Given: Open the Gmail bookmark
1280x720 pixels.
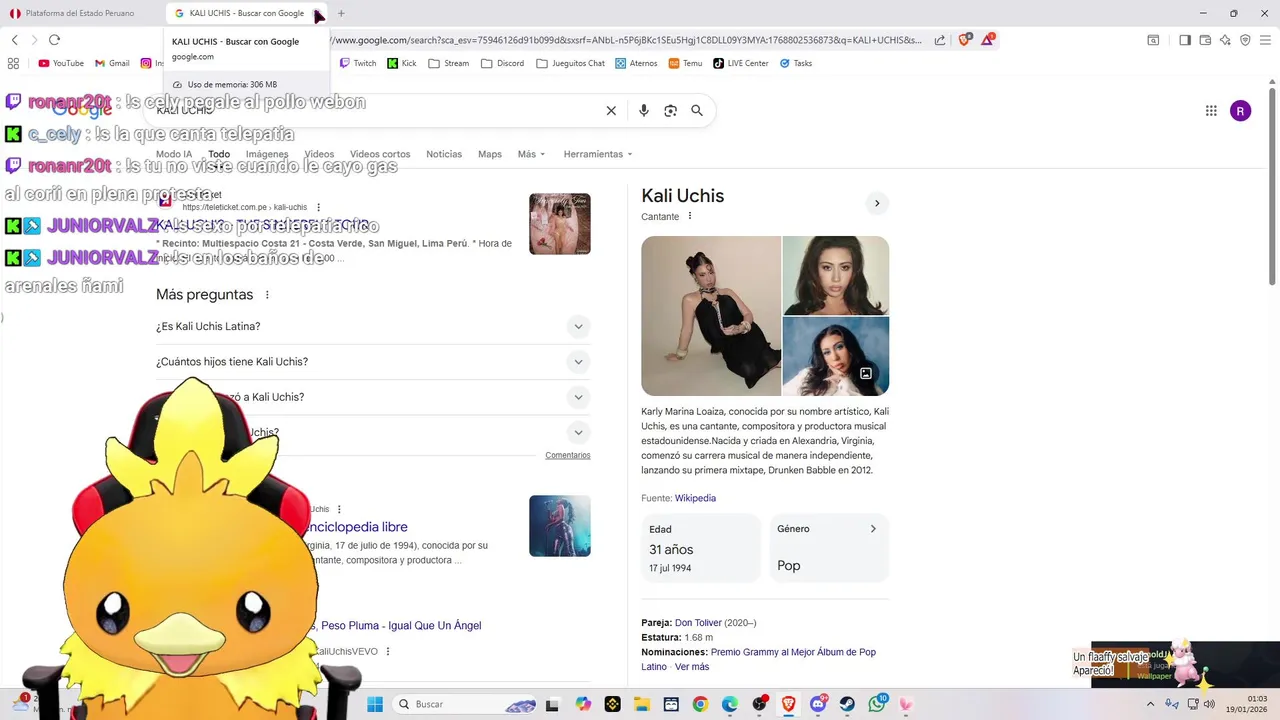Looking at the screenshot, I should 112,63.
